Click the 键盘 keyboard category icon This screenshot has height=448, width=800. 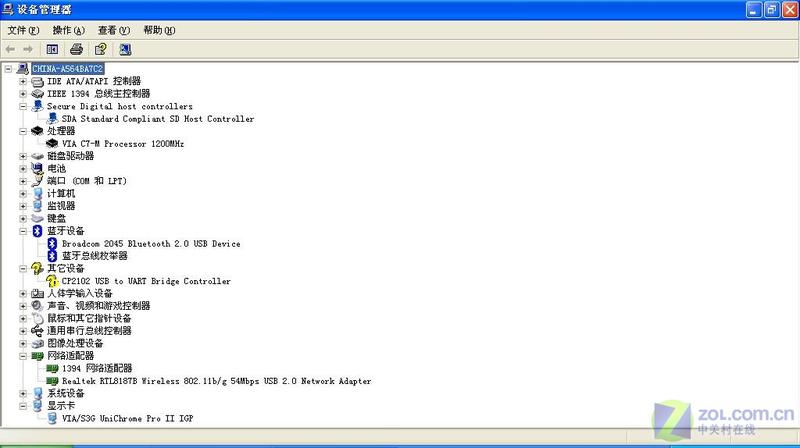[x=37, y=218]
